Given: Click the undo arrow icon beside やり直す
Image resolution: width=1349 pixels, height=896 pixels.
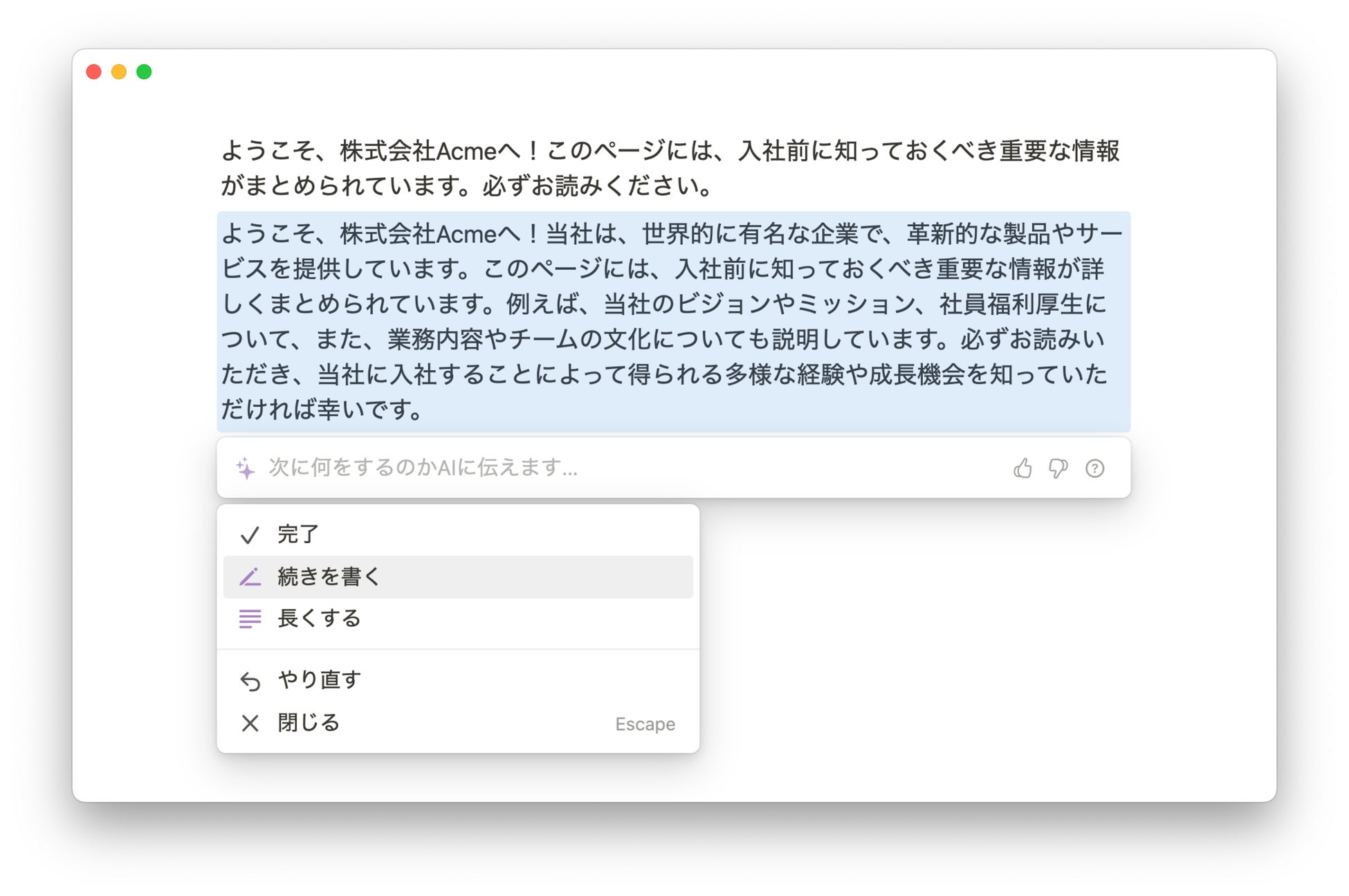Looking at the screenshot, I should [x=250, y=681].
